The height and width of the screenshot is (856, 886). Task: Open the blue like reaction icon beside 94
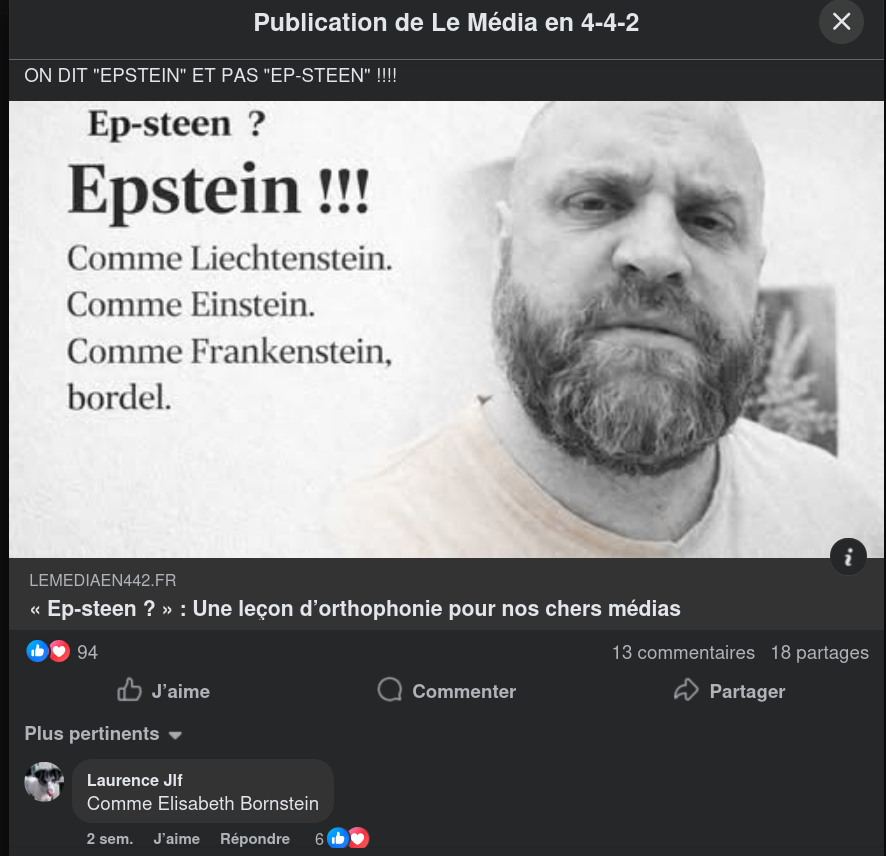click(x=37, y=651)
